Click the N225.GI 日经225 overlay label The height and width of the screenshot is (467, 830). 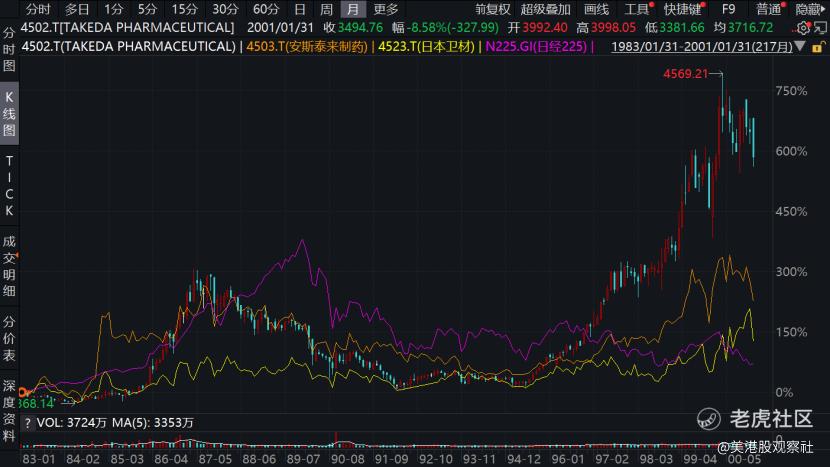pyautogui.click(x=536, y=47)
